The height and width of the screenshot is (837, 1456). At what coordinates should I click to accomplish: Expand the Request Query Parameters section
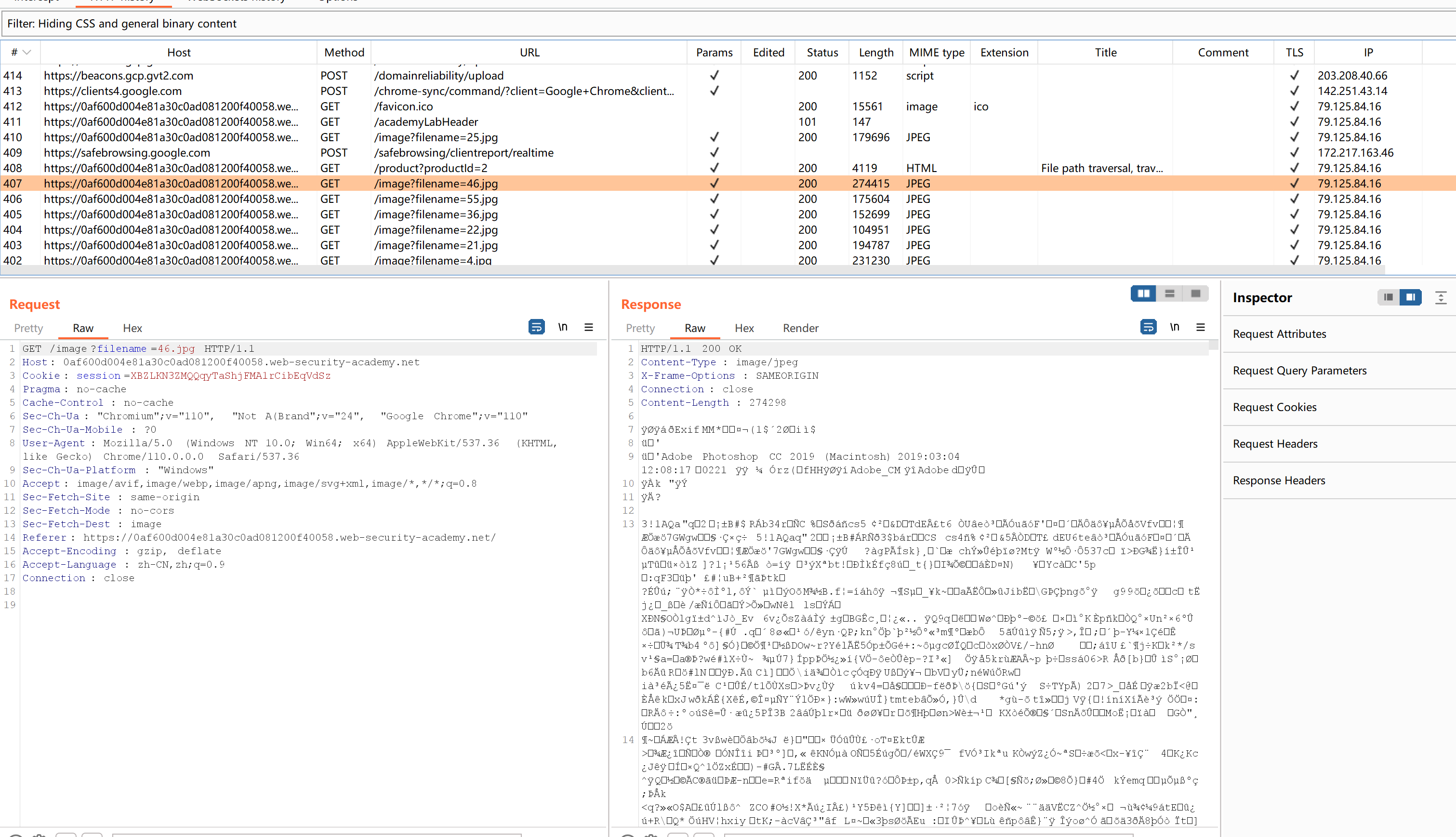click(1299, 371)
